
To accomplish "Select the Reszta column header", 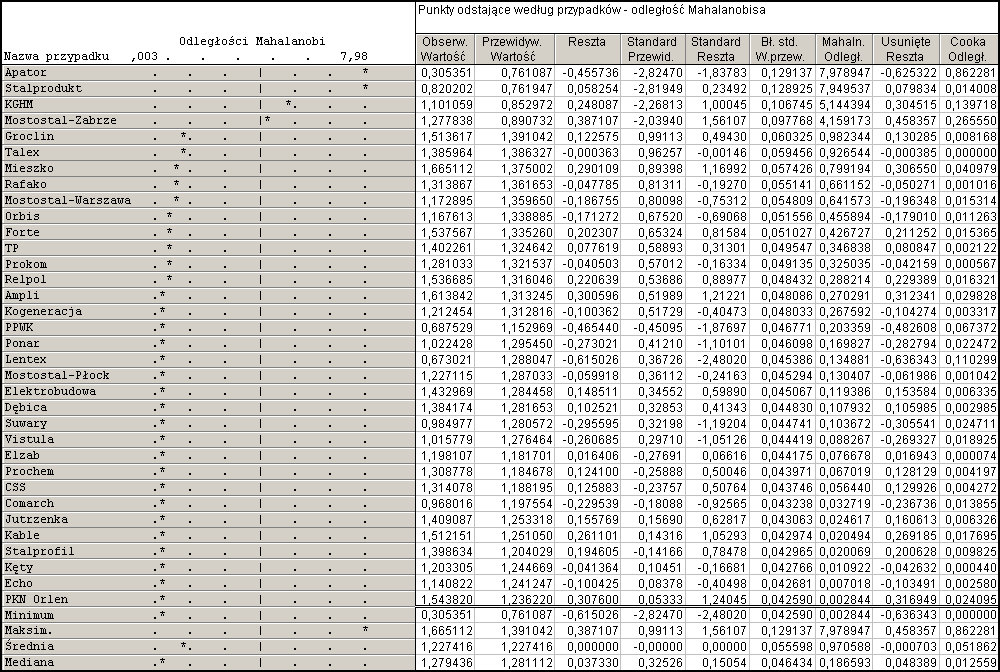I will (x=587, y=49).
